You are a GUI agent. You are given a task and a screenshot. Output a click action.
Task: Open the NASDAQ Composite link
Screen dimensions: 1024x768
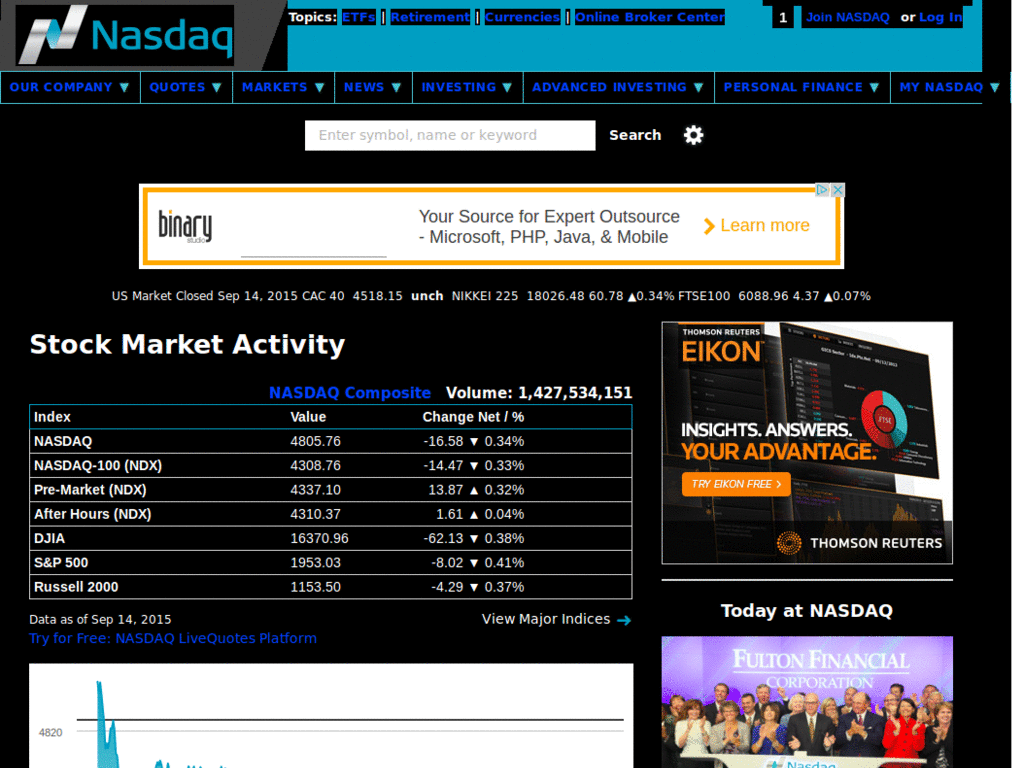pyautogui.click(x=350, y=392)
